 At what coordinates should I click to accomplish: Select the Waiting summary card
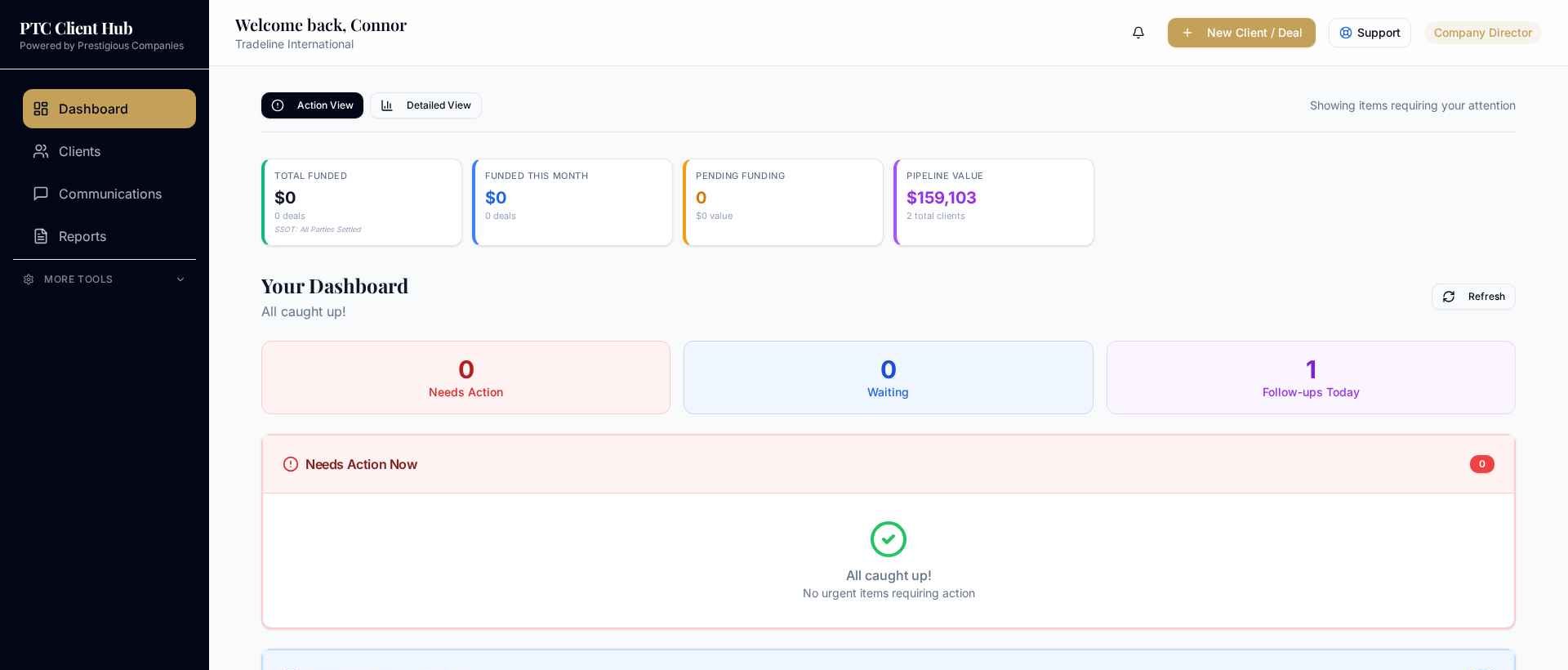point(889,377)
